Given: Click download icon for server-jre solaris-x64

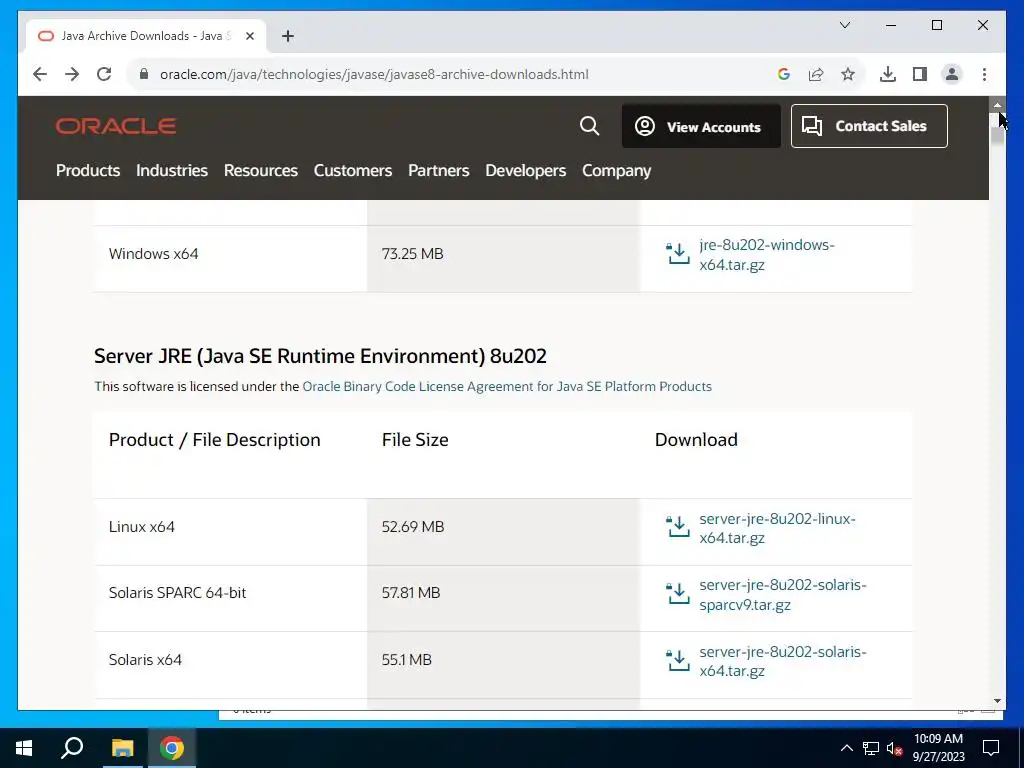Looking at the screenshot, I should point(678,660).
